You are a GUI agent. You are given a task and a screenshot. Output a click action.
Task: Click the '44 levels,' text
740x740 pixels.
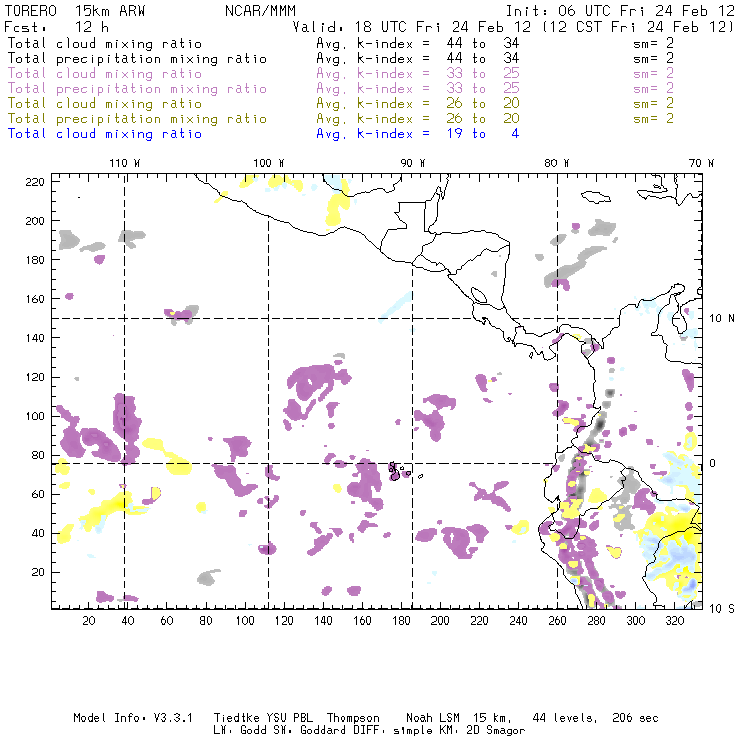pyautogui.click(x=565, y=718)
